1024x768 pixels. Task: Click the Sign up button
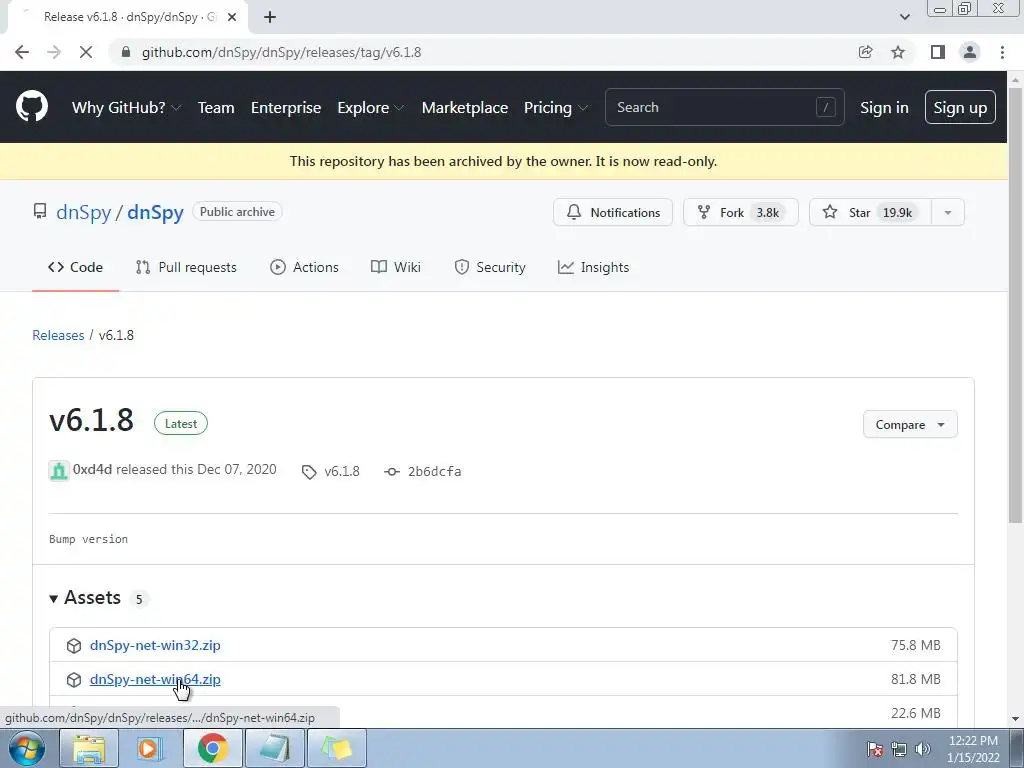click(x=960, y=108)
